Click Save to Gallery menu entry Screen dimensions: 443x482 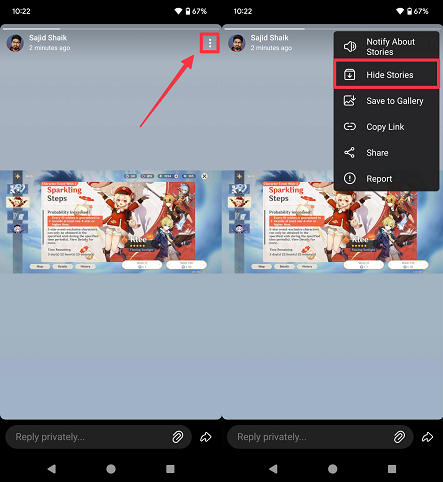[386, 101]
